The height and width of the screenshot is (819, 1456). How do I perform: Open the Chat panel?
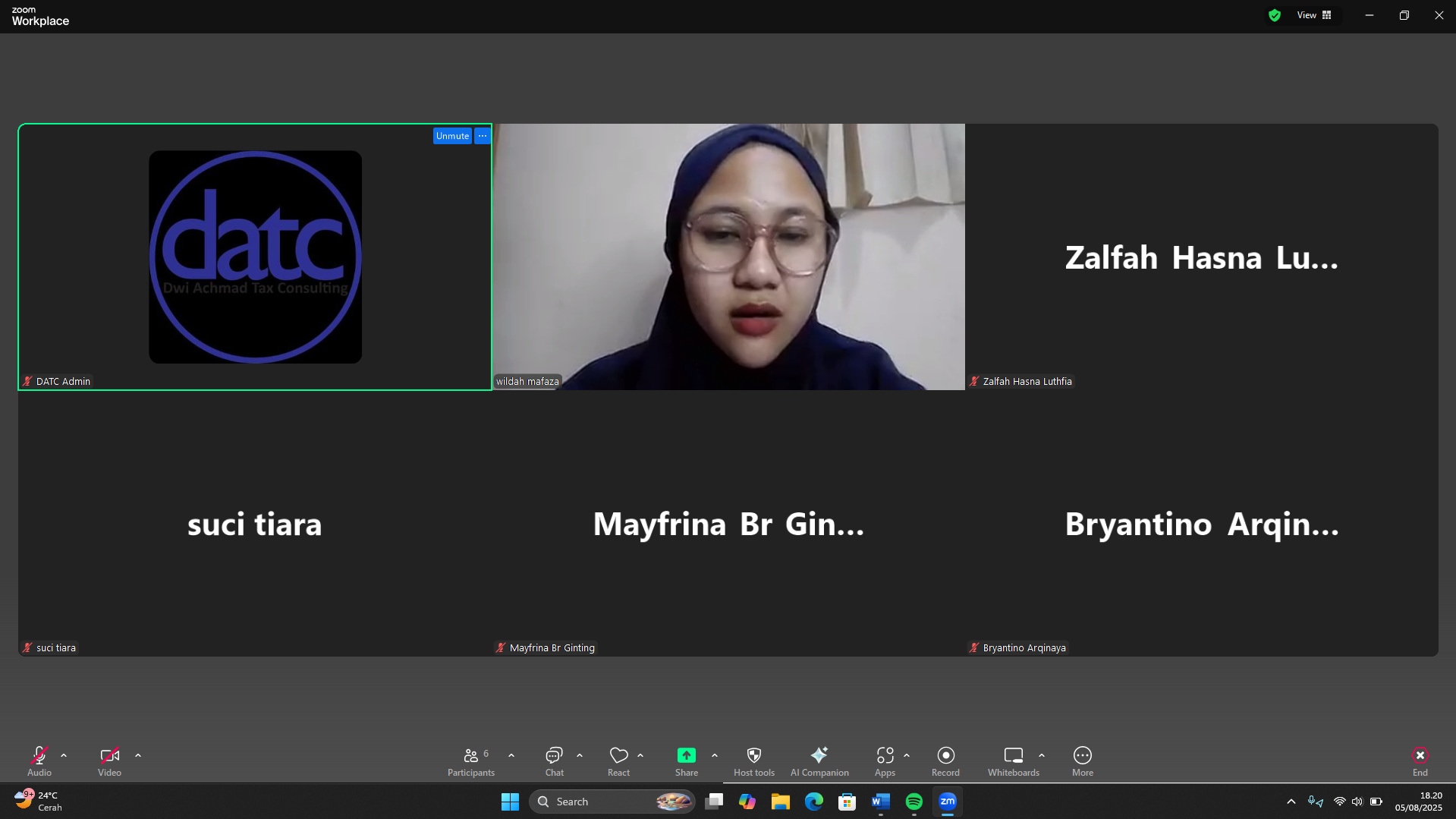pyautogui.click(x=554, y=761)
